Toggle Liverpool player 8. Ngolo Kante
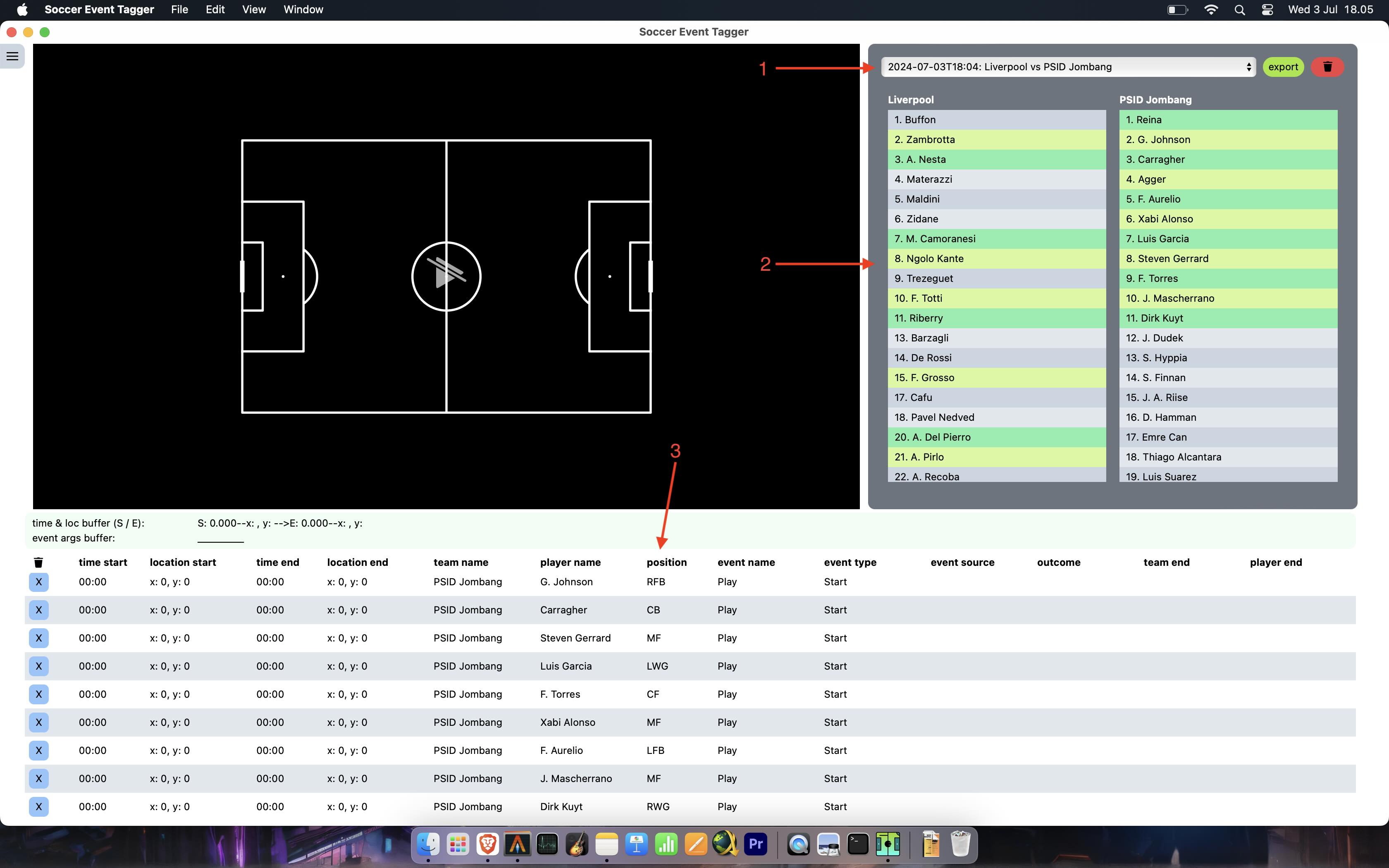Screen dimensions: 1389x868 (996, 258)
